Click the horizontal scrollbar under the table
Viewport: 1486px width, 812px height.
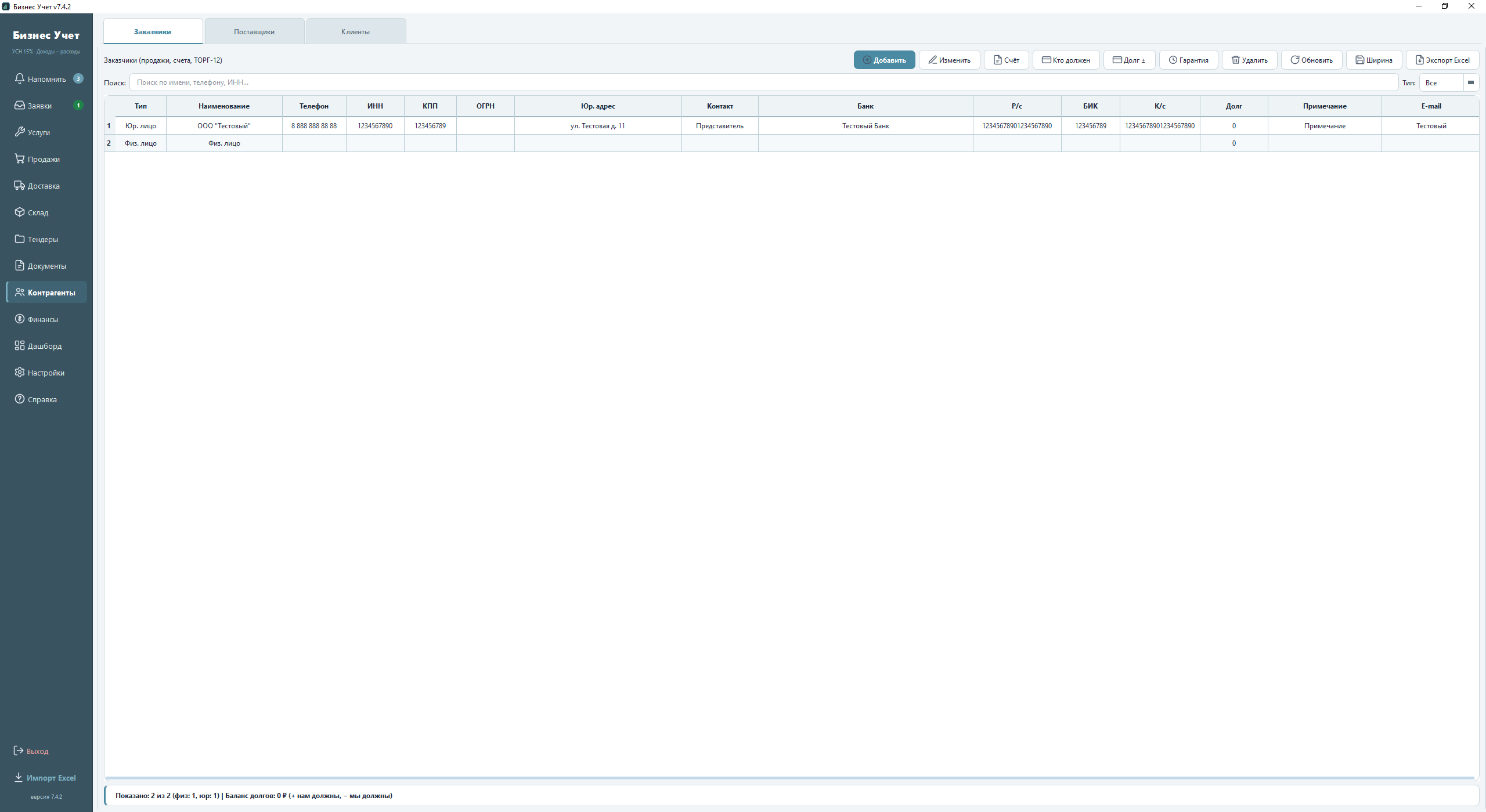[x=790, y=778]
